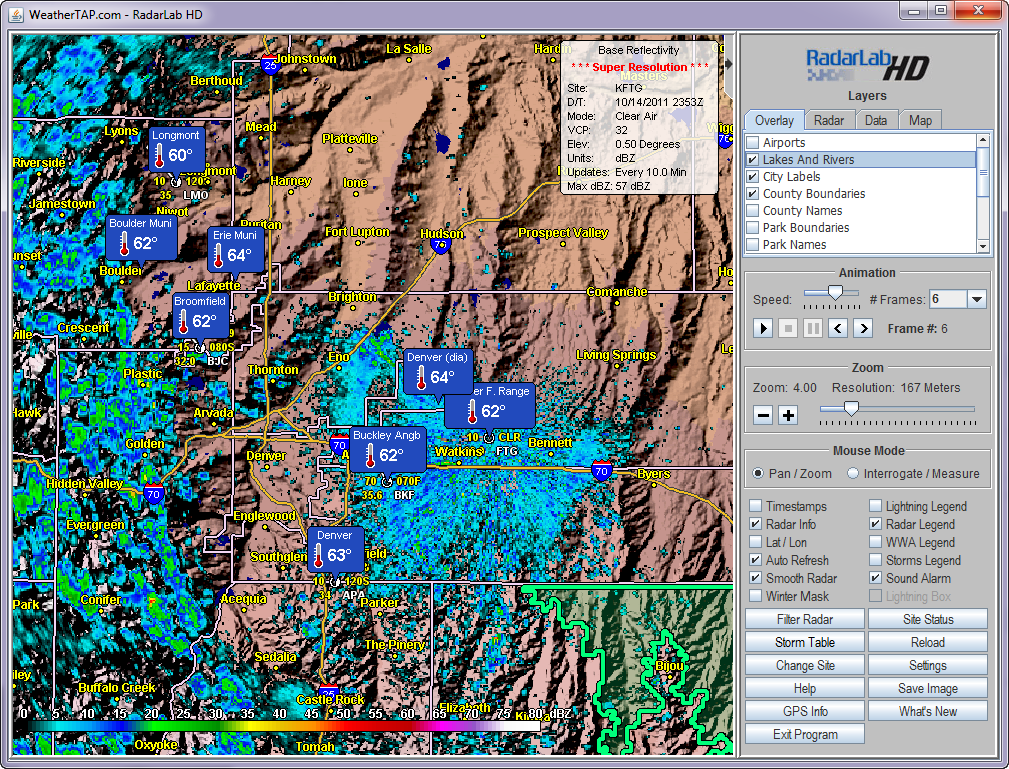Click the Longmont temperature marker

[x=176, y=149]
